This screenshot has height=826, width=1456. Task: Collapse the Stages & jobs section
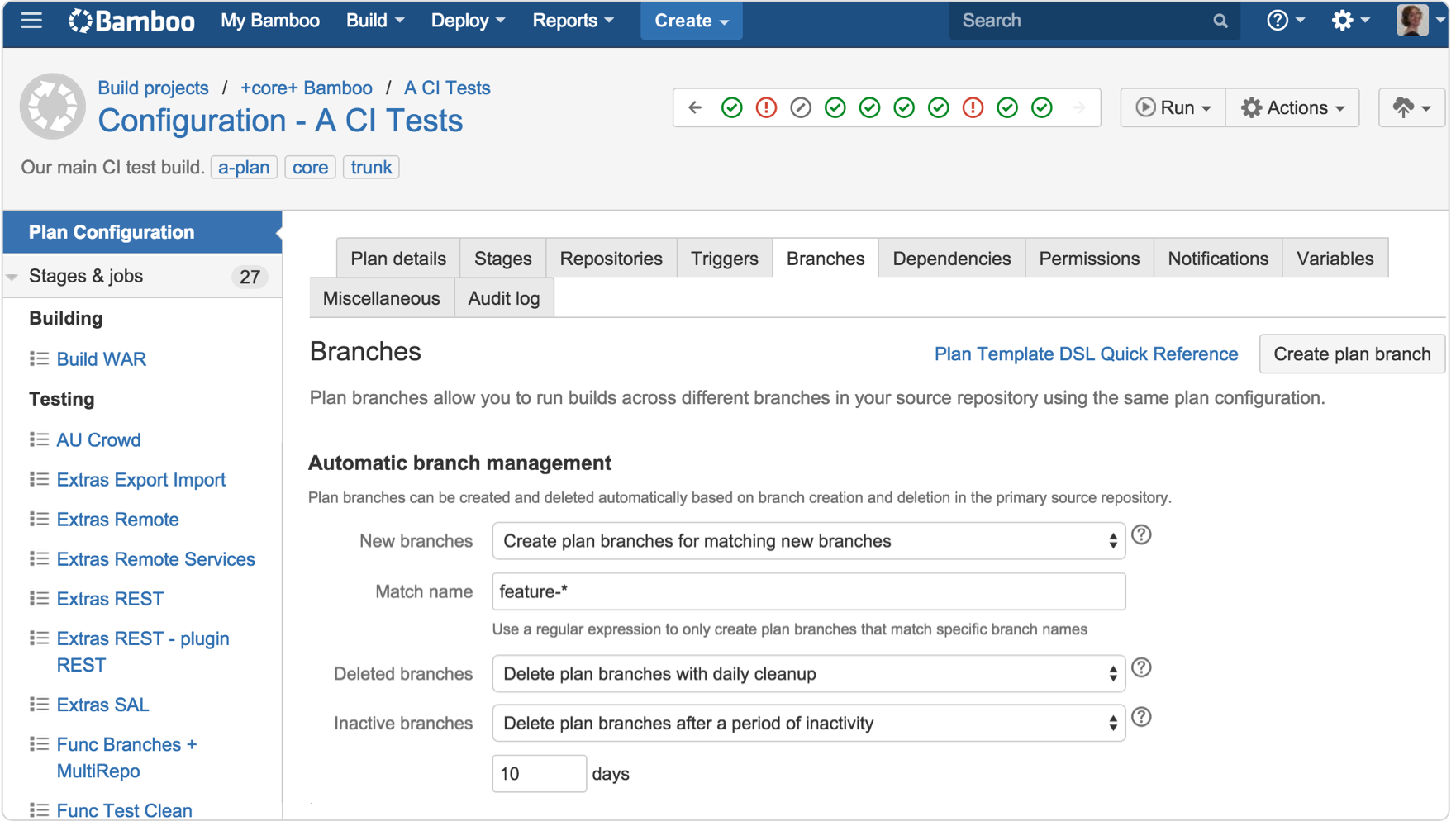pos(13,278)
